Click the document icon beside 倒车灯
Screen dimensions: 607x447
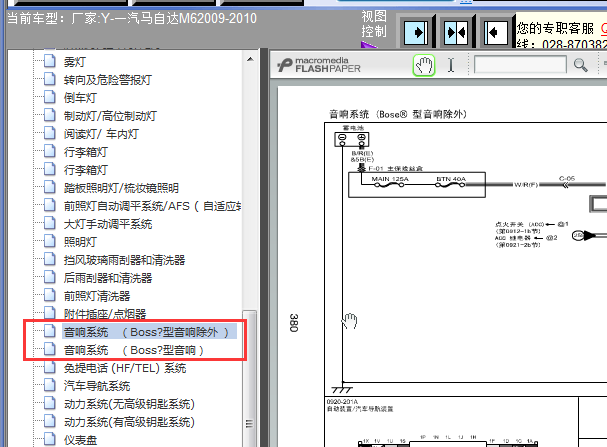50,97
